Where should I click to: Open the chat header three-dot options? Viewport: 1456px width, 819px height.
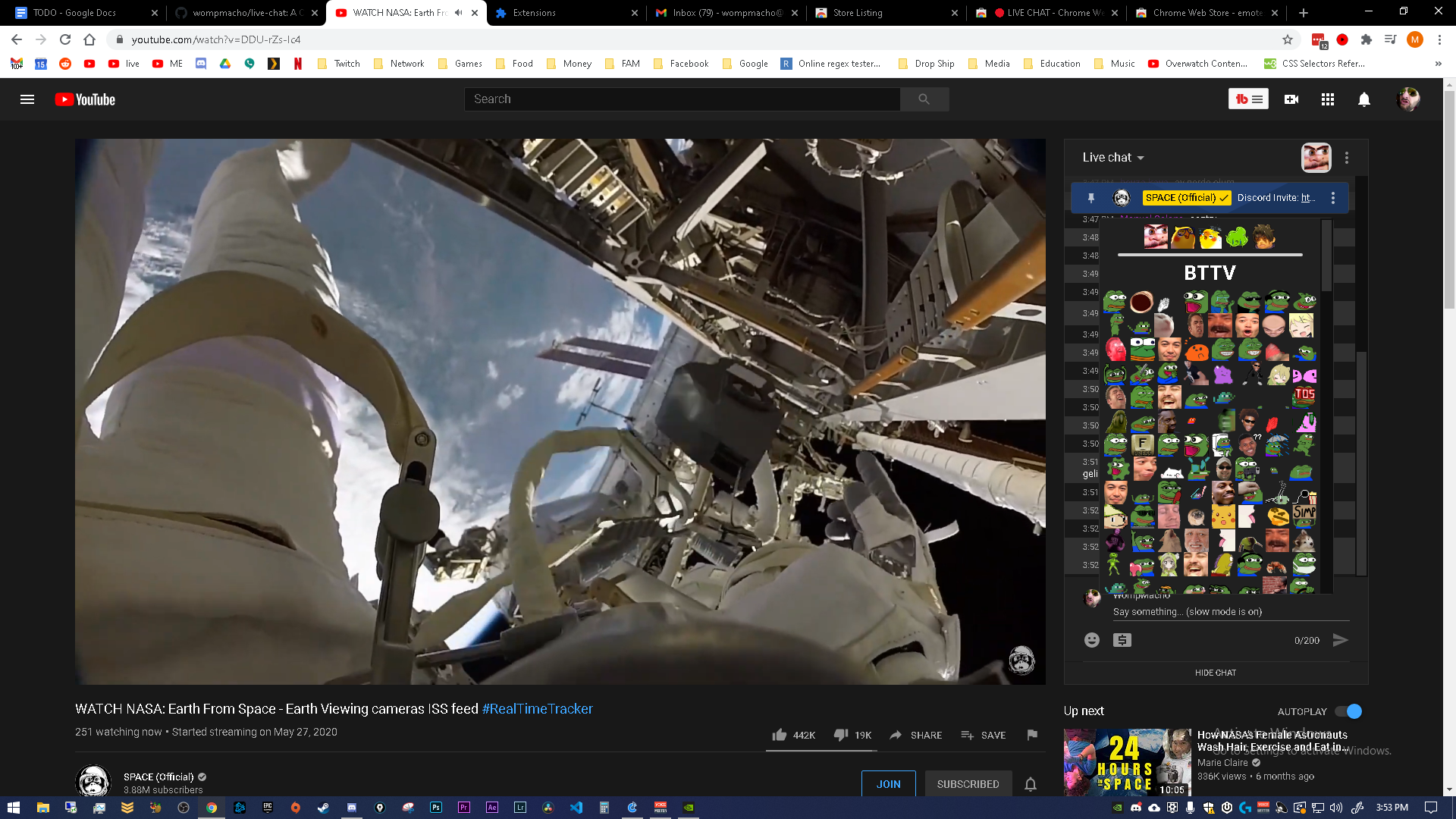(x=1347, y=158)
